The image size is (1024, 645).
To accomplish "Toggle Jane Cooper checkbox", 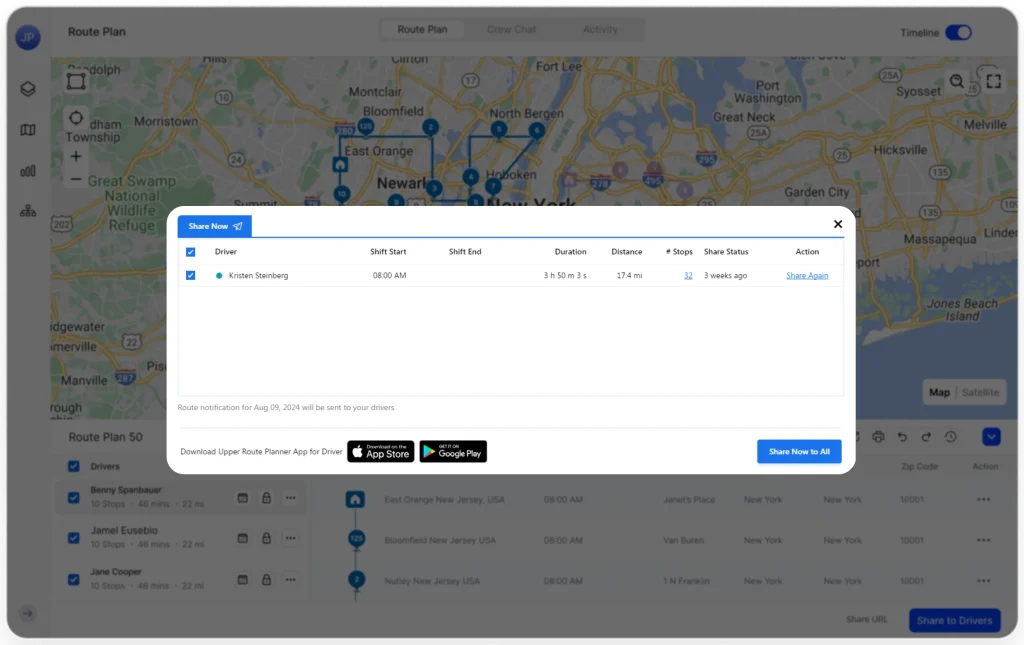I will tap(74, 579).
